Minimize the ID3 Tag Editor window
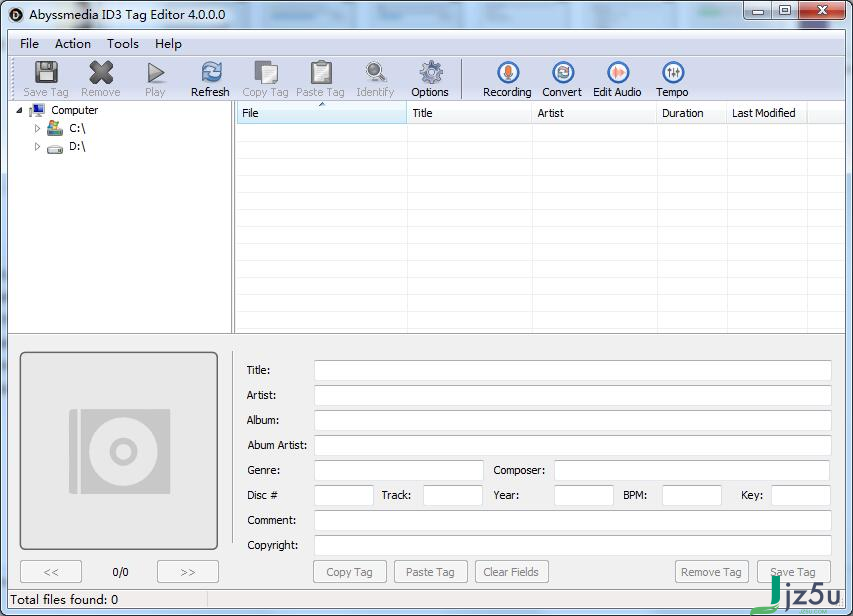This screenshot has height=616, width=853. 758,11
